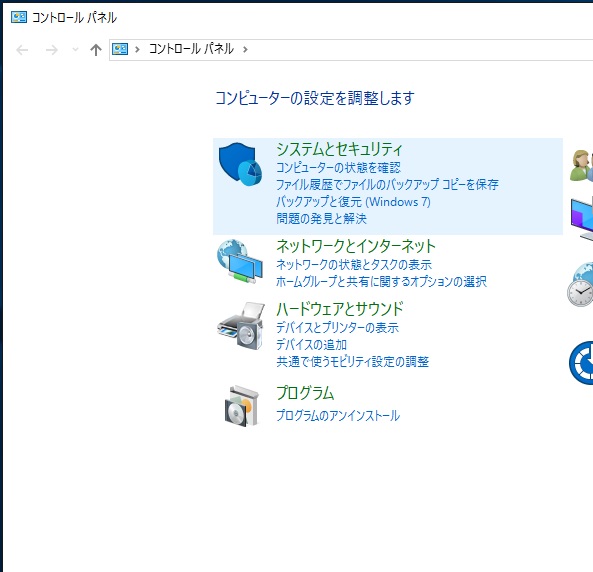Open Network and Internet globe icon
Image resolution: width=593 pixels, height=572 pixels.
[240, 261]
